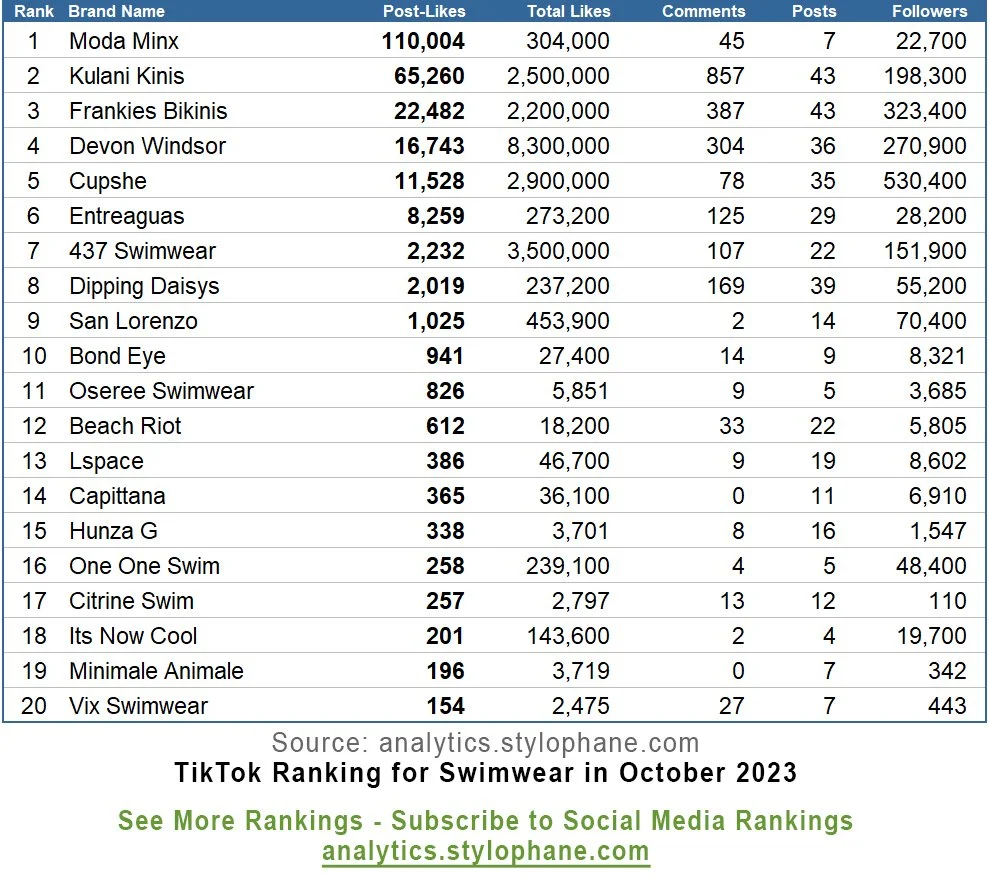This screenshot has height=878, width=989.
Task: Click the comments value 169
Action: pos(725,286)
